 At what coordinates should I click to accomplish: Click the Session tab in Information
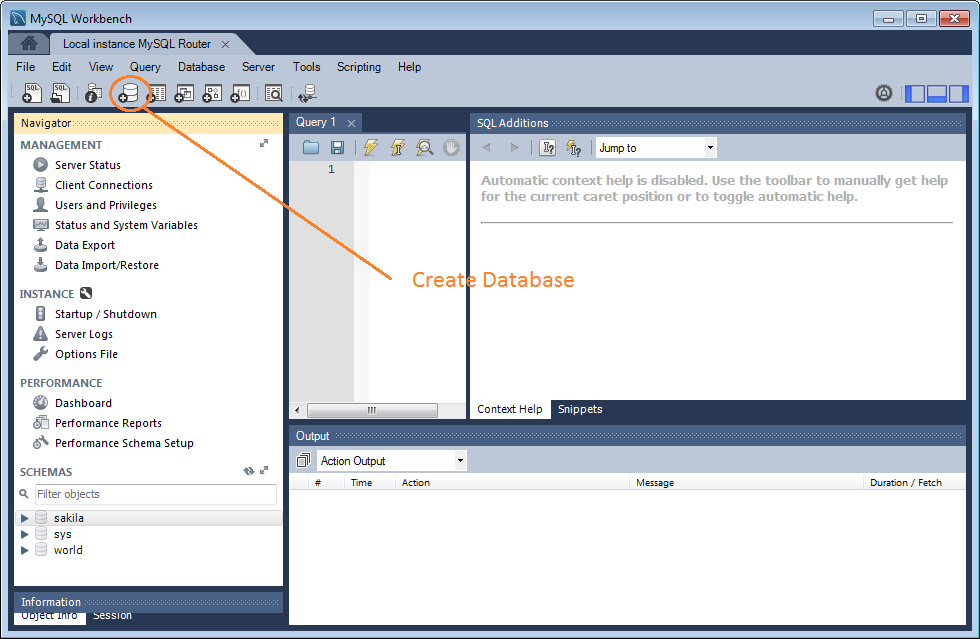[x=112, y=616]
